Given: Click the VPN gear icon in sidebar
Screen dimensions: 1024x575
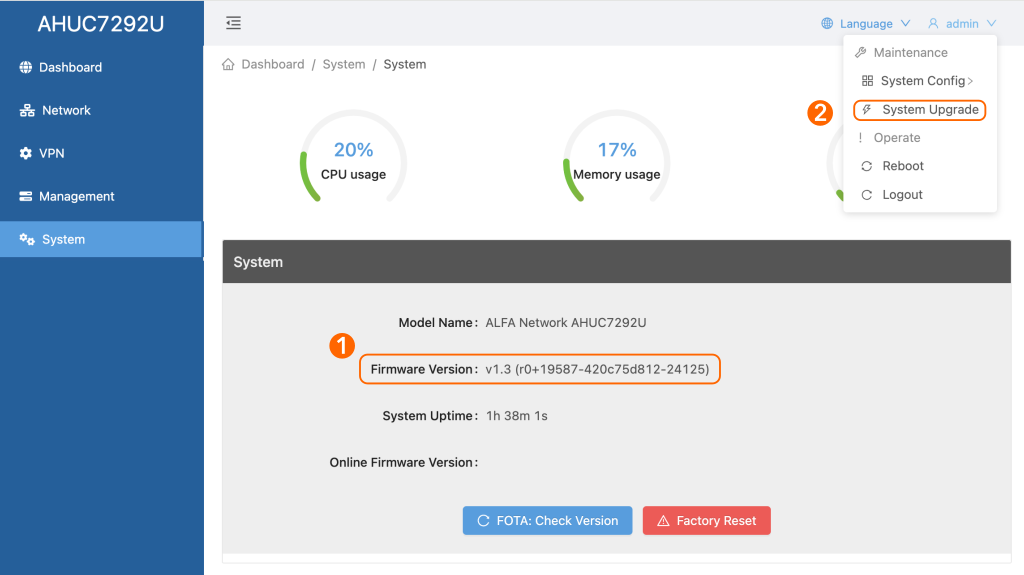Looking at the screenshot, I should coord(25,154).
